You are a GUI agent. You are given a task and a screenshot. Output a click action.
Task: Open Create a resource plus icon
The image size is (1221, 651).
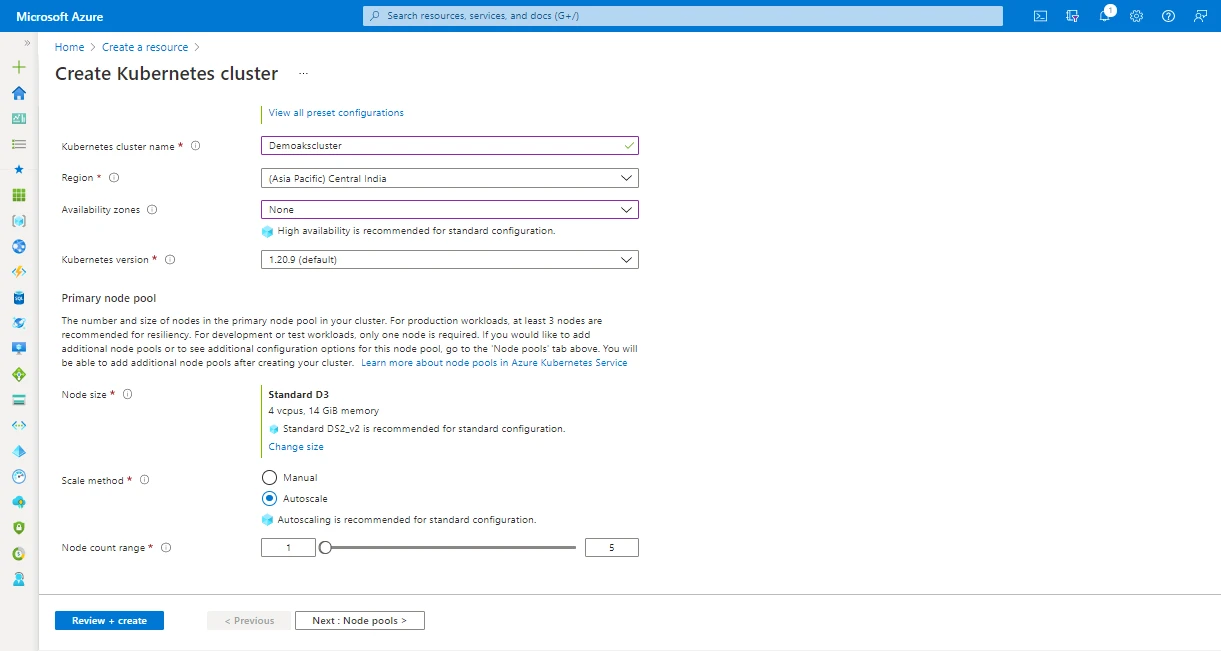(18, 67)
